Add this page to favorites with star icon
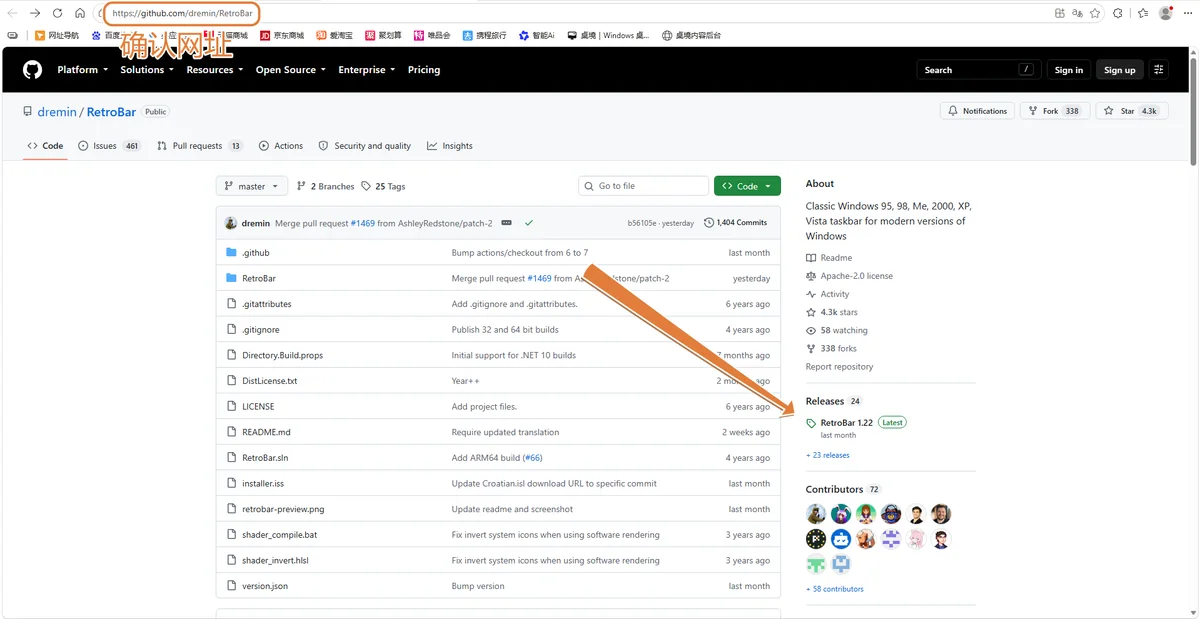This screenshot has width=1200, height=619. click(1097, 13)
